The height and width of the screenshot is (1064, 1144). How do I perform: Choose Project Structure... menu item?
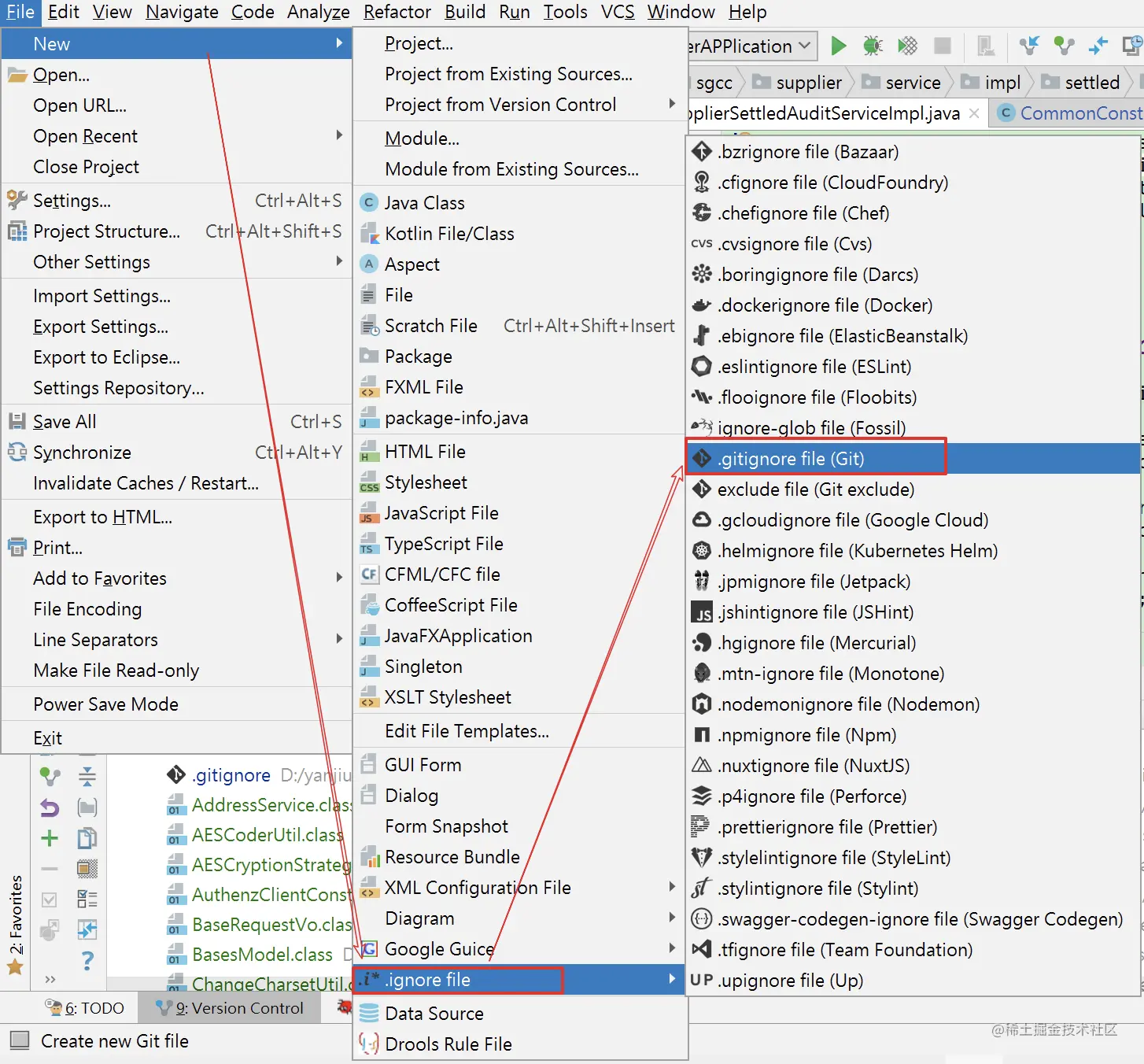[x=177, y=231]
